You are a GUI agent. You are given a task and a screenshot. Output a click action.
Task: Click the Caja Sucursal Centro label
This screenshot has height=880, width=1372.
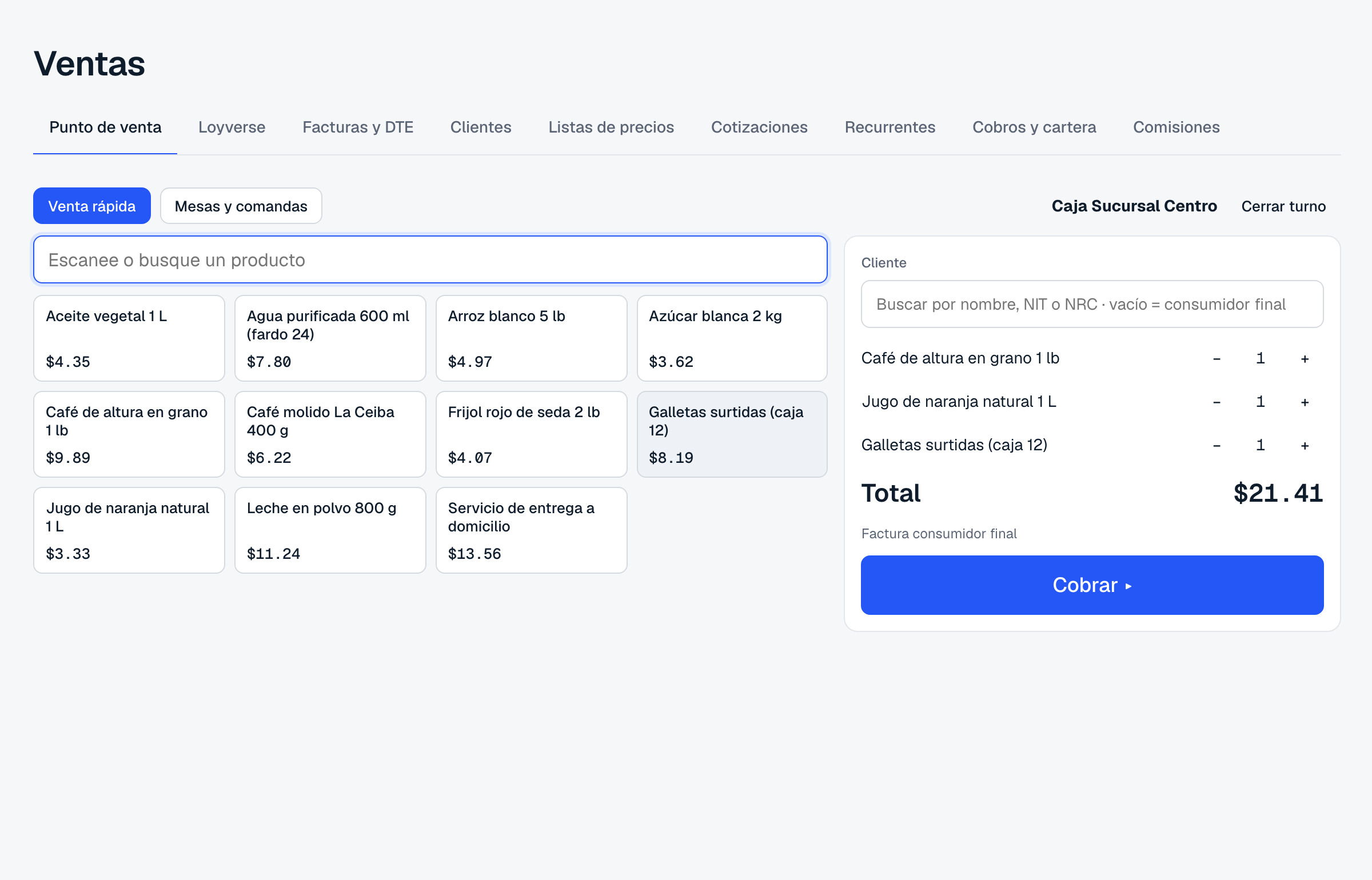(x=1134, y=206)
